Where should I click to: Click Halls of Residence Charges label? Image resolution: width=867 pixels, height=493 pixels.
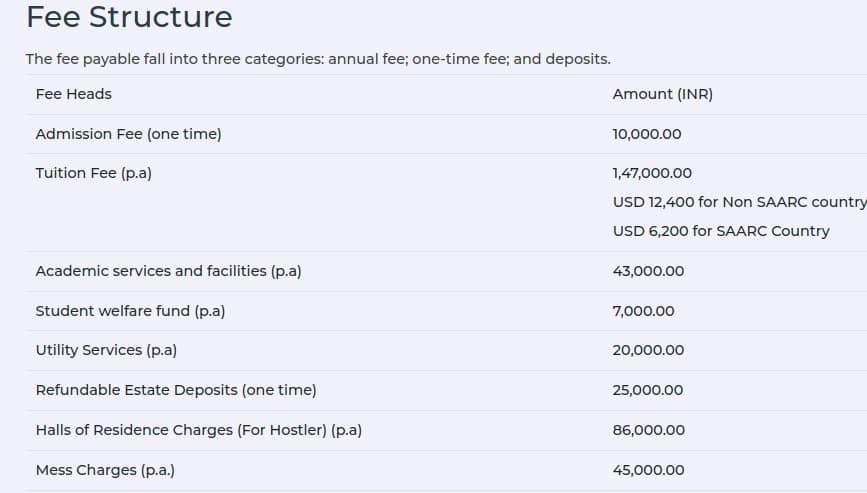(199, 430)
